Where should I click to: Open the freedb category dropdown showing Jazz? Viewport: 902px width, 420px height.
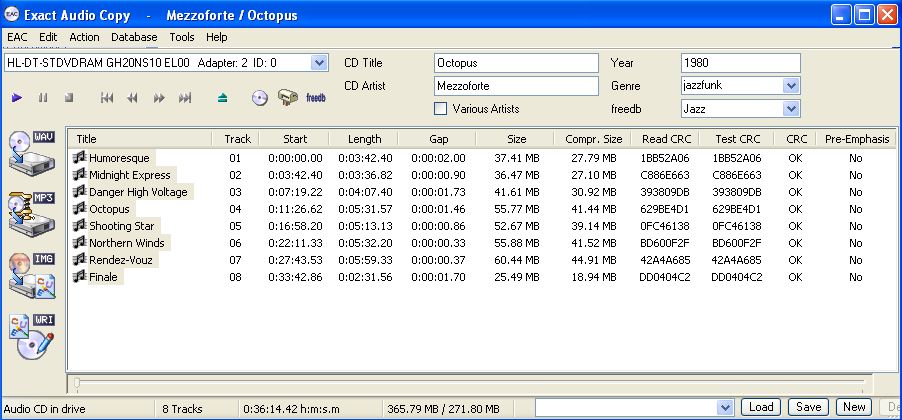click(x=791, y=108)
